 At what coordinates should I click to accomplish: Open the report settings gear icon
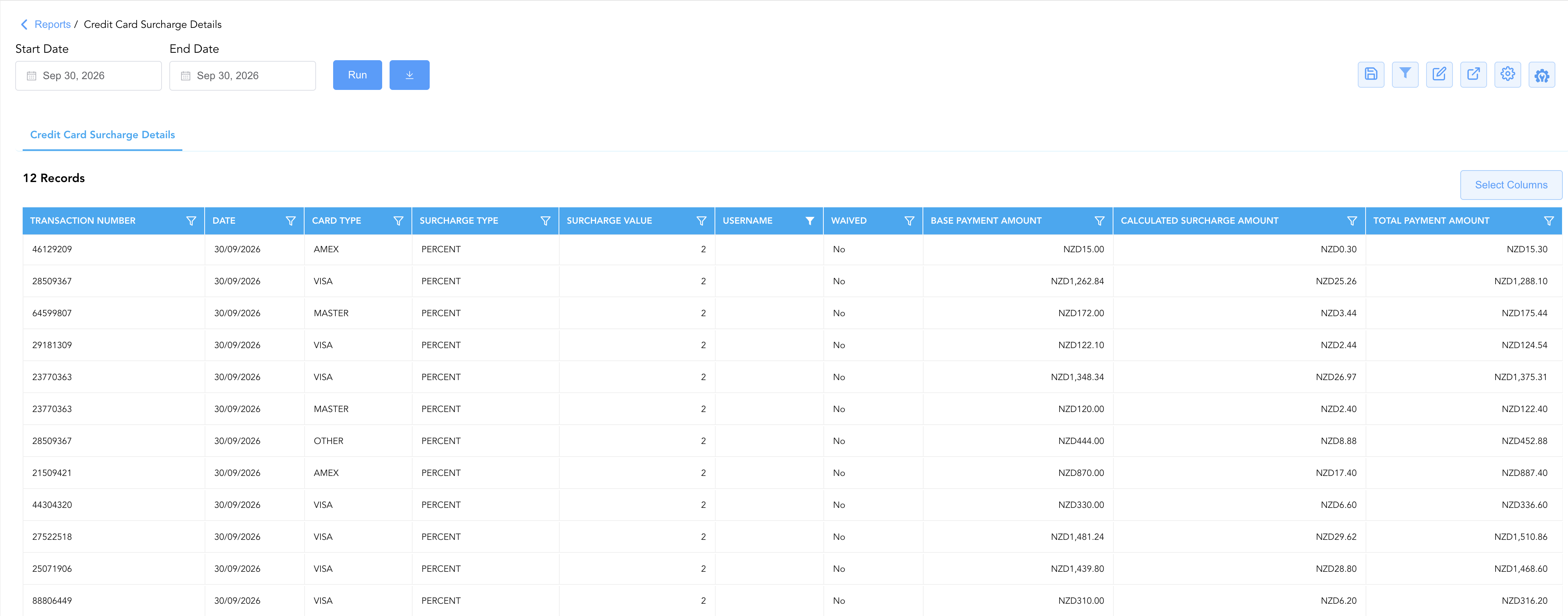(1507, 74)
